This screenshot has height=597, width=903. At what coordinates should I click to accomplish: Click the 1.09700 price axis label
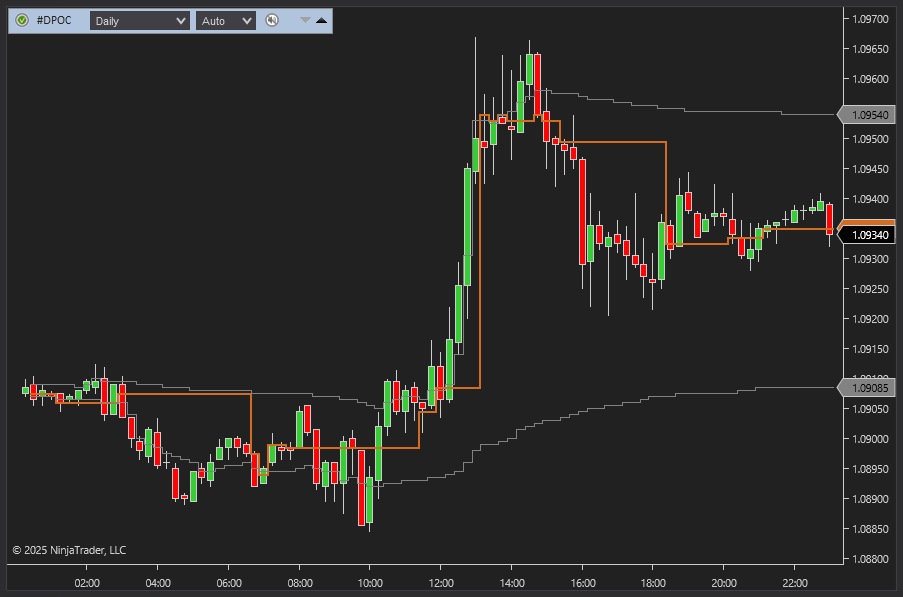tap(868, 19)
